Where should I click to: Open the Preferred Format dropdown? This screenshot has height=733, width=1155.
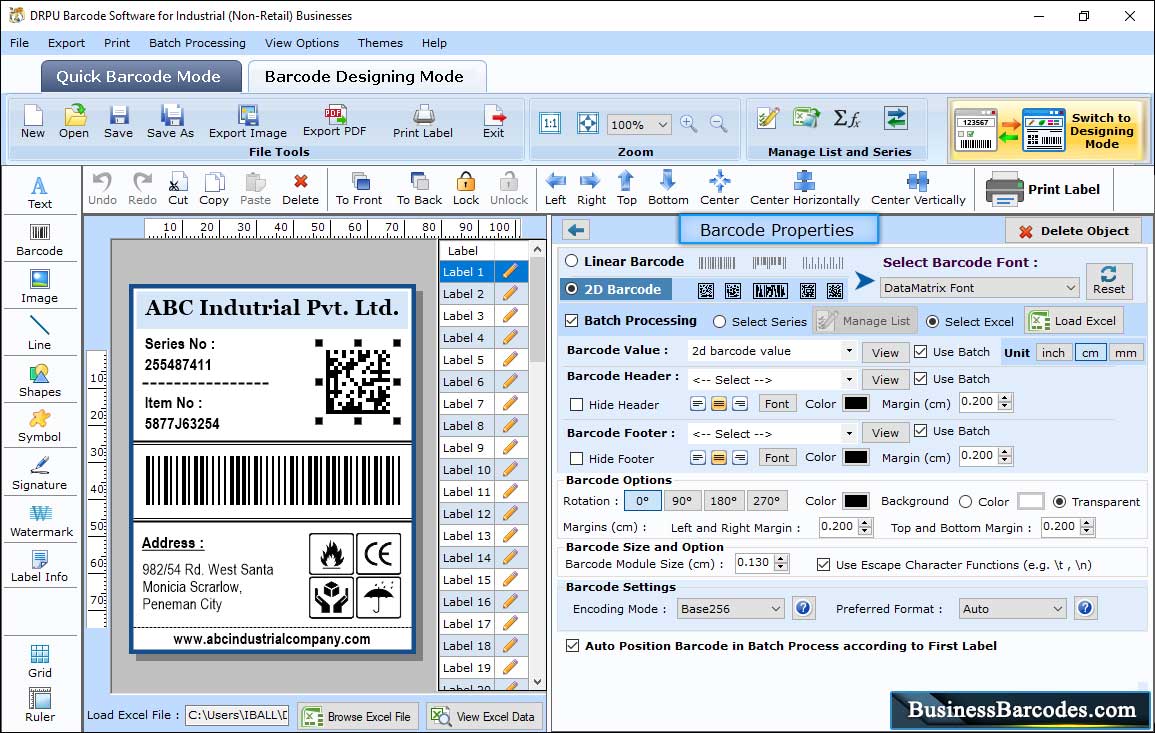1012,609
